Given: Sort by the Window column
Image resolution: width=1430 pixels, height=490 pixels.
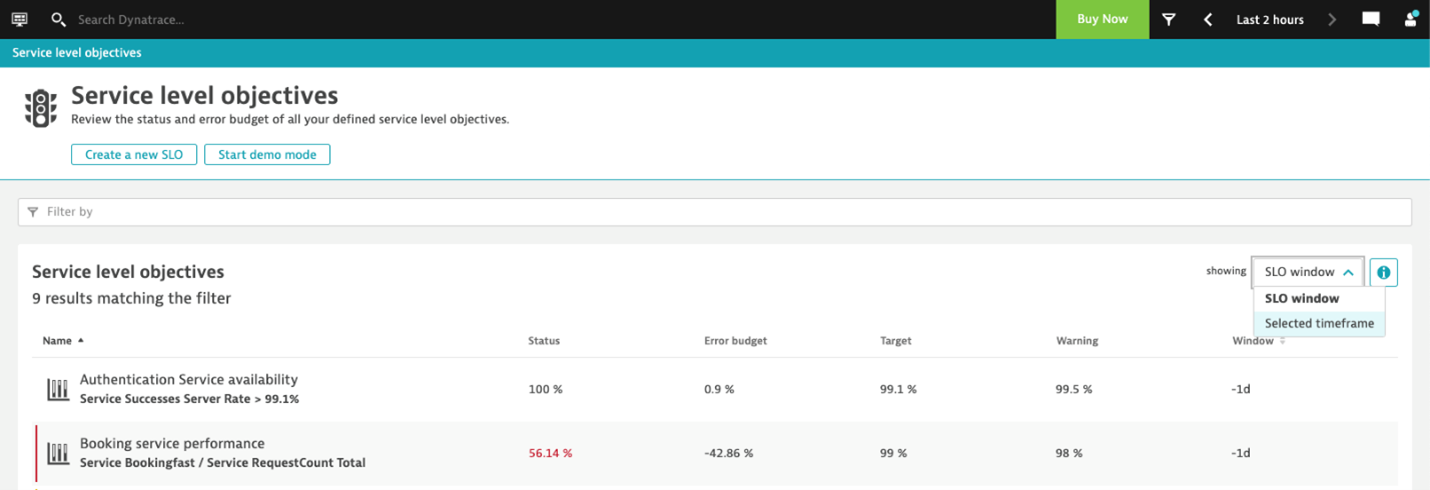Looking at the screenshot, I should tap(1258, 341).
